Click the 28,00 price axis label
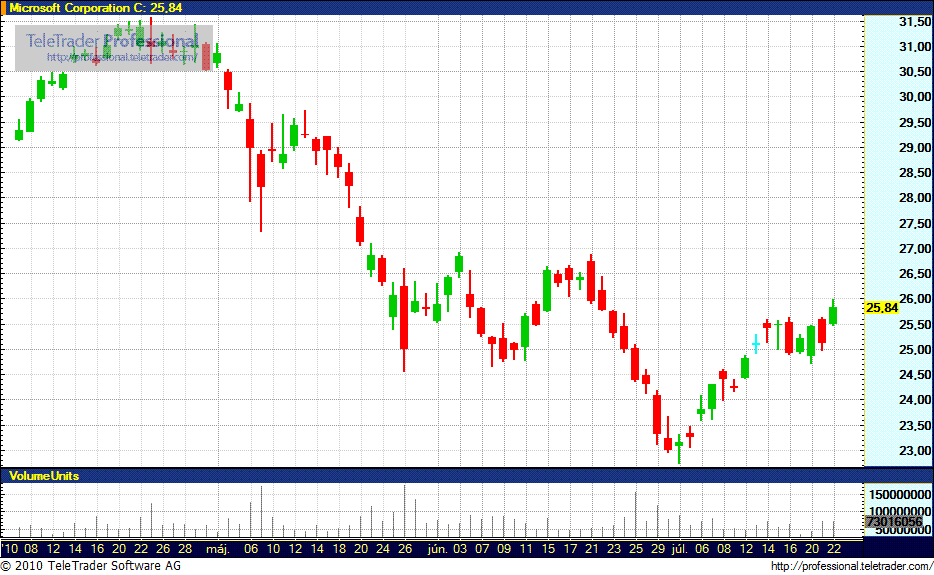 914,197
